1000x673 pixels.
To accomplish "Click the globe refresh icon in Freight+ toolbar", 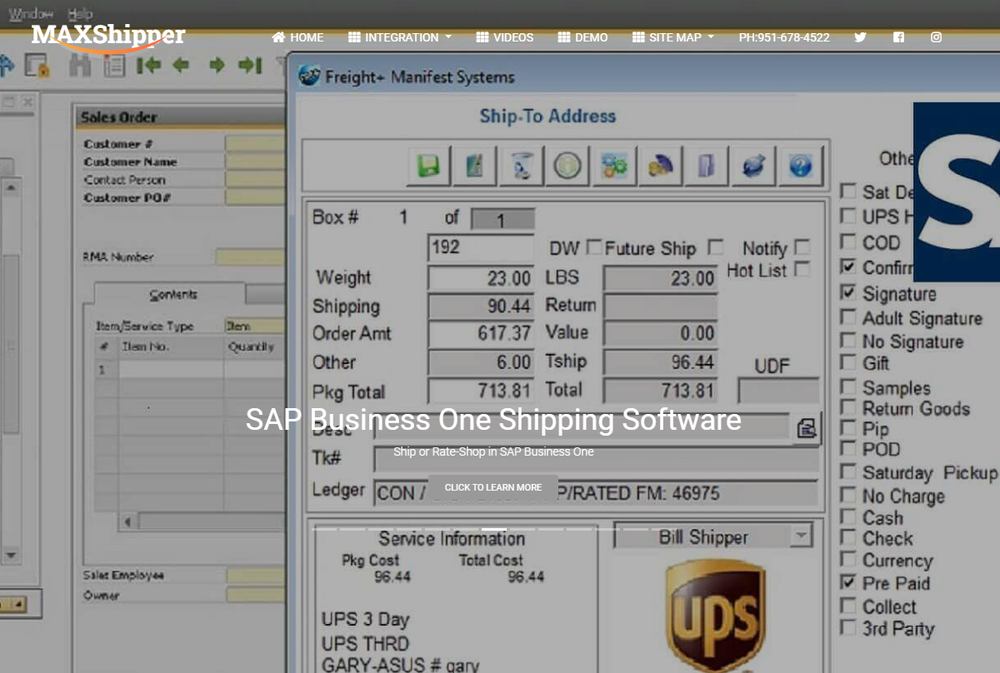I will click(x=753, y=166).
